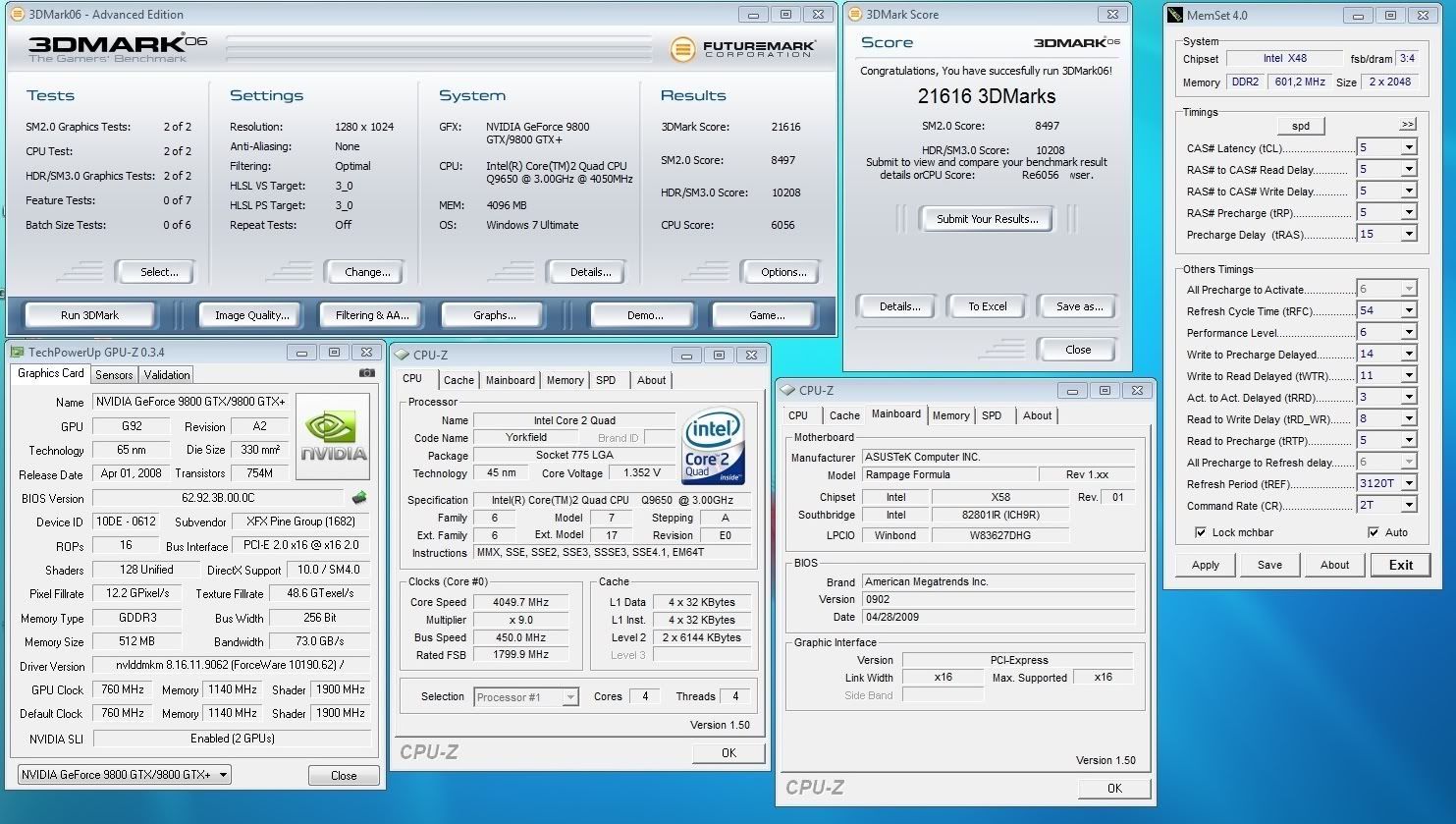Open the Cache tab in the CPU-Z processor window

pos(458,380)
